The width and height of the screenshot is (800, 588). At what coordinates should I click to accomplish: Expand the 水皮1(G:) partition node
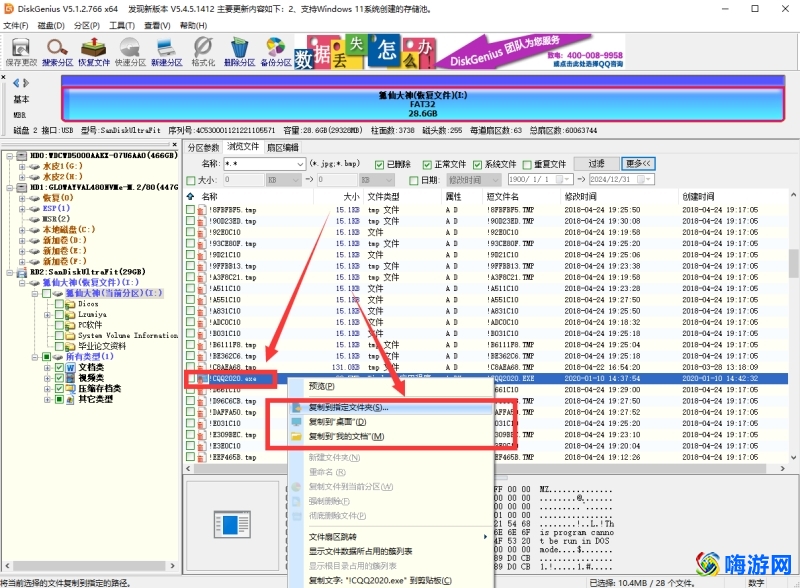click(21, 166)
